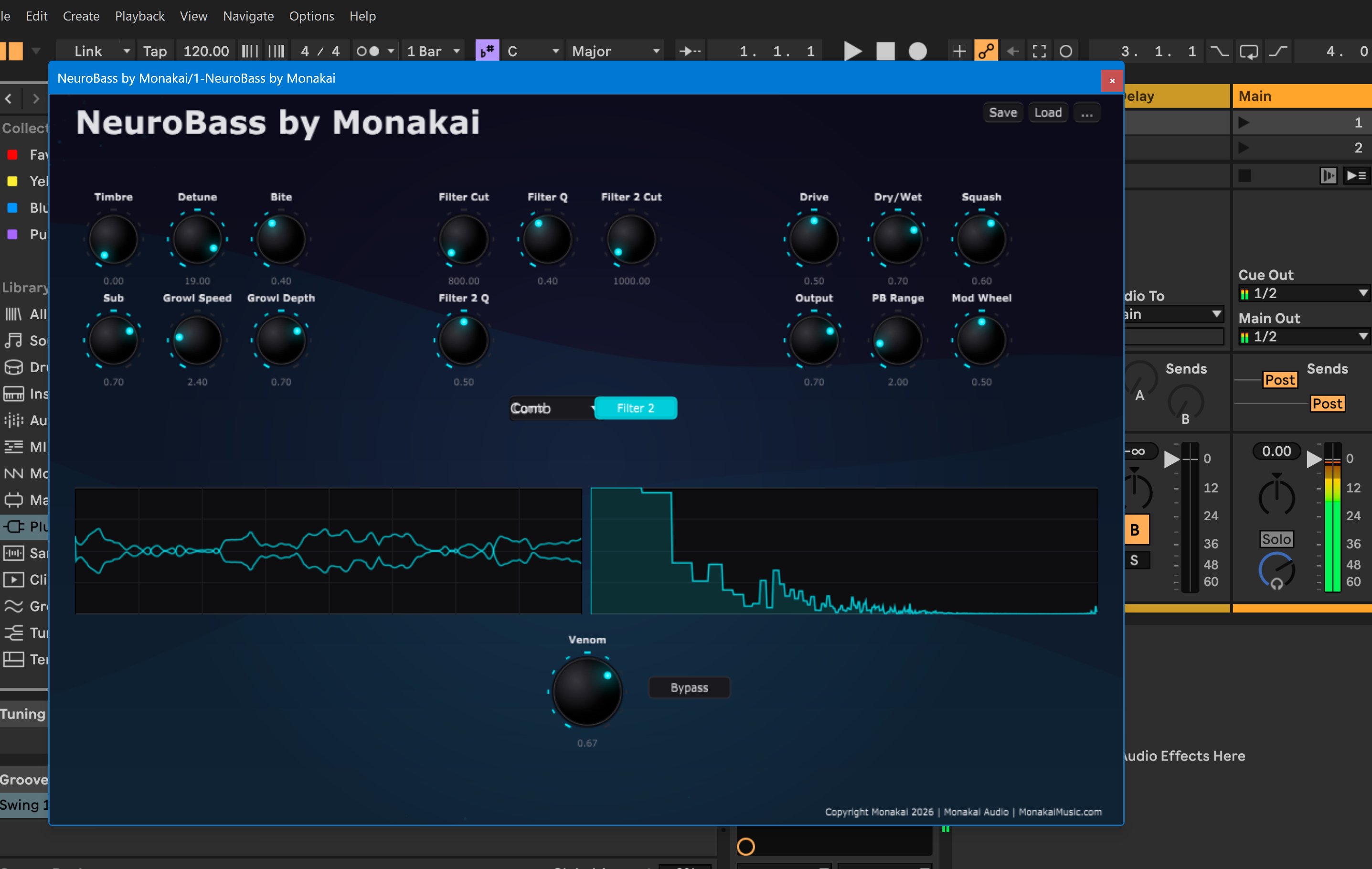Open the View menu
This screenshot has height=869, width=1372.
193,16
